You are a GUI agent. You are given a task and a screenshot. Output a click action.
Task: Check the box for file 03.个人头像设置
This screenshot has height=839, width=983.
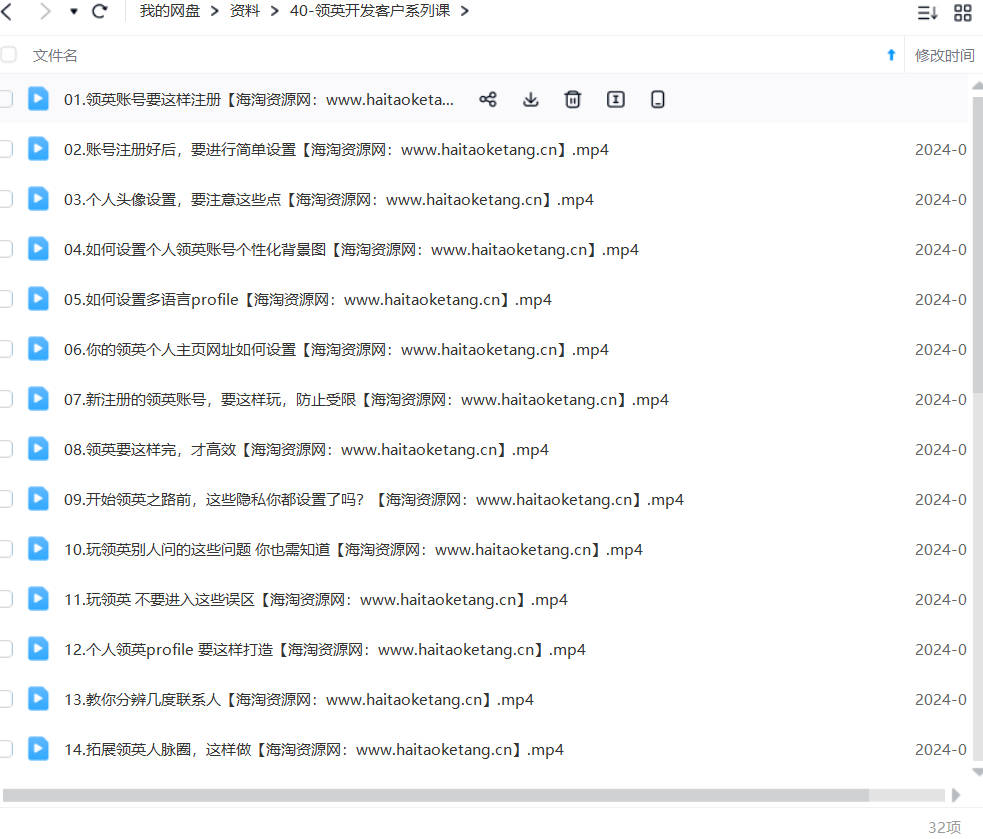tap(6, 199)
